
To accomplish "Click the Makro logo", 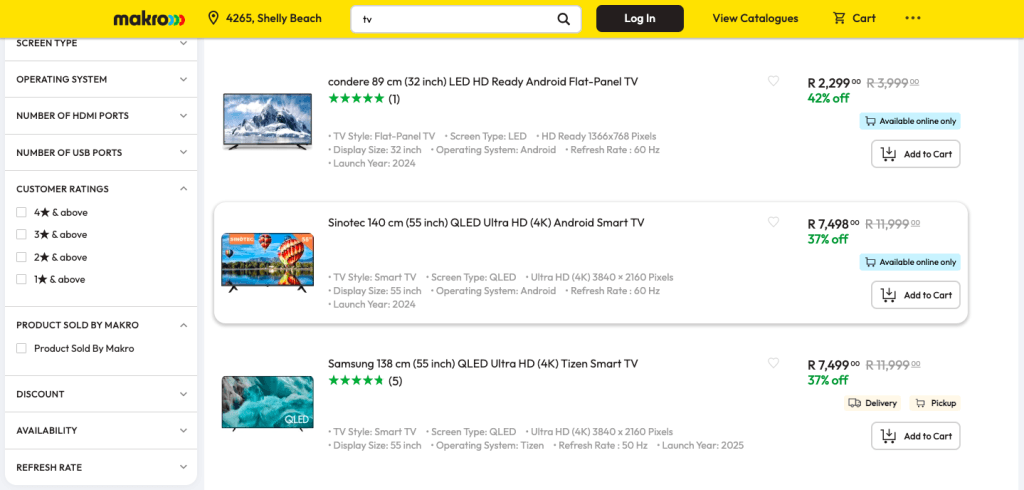I will point(149,18).
